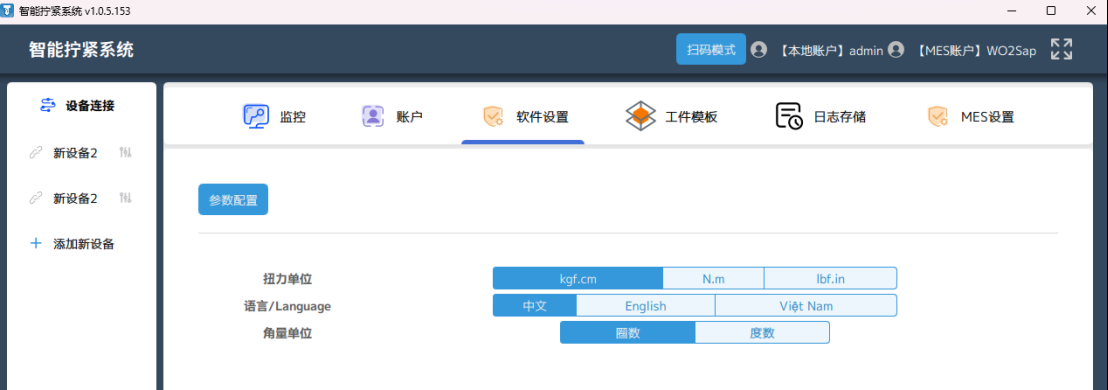The image size is (1108, 390).
Task: Click the MES设置 shield icon
Action: 938,117
